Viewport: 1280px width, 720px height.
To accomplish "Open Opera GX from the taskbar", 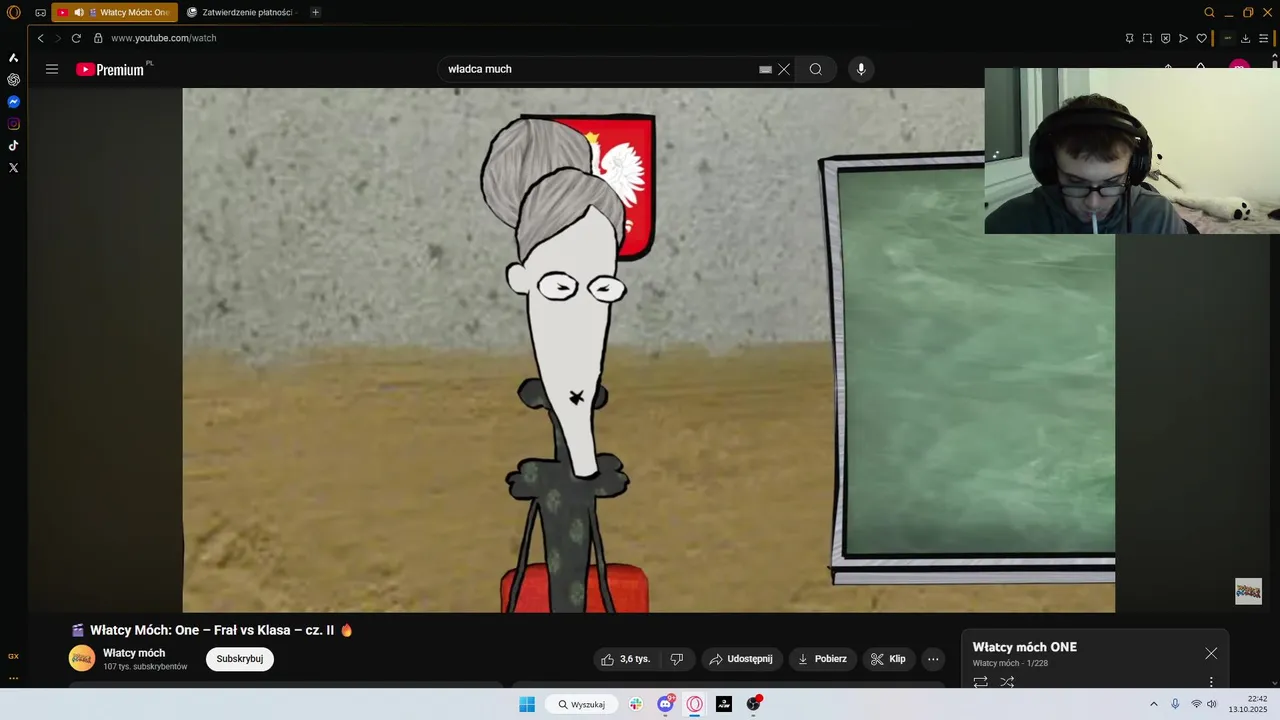I will tap(695, 704).
